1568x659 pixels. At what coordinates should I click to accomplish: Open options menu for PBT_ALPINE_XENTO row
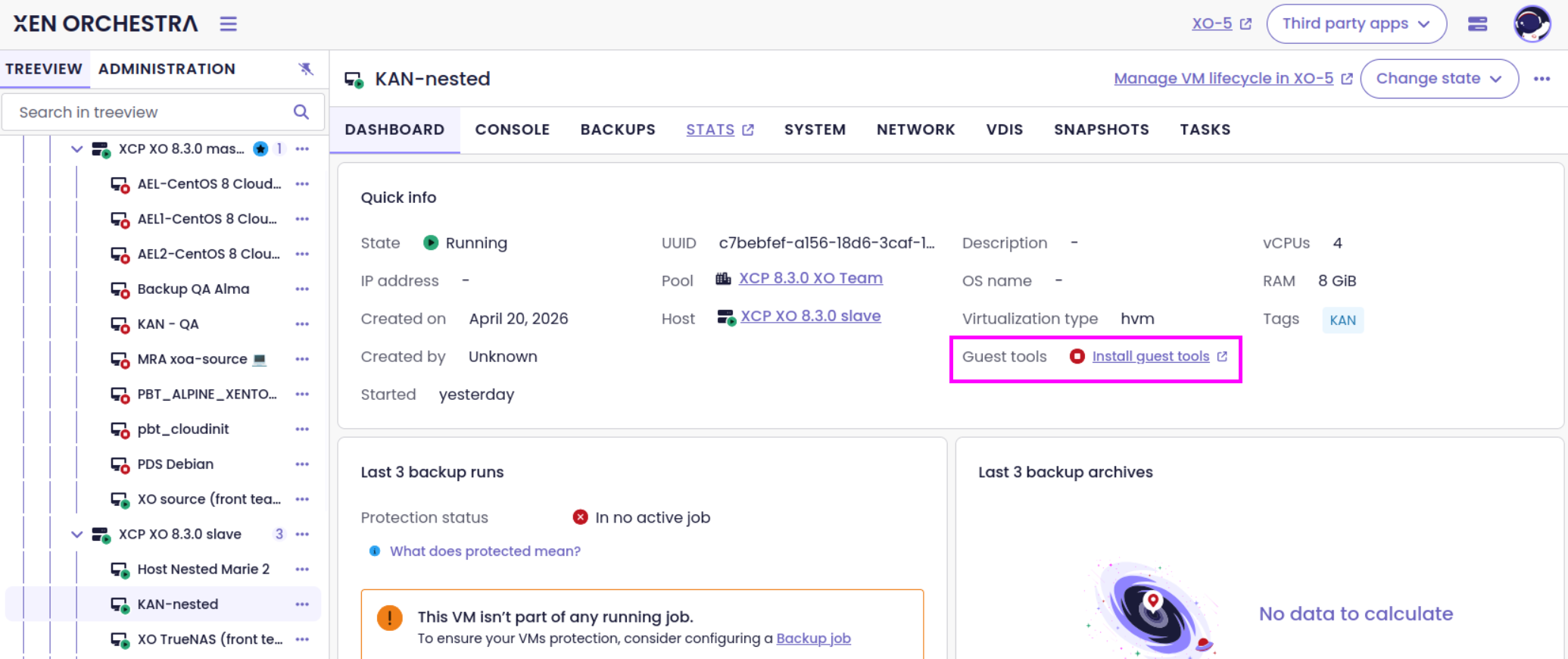(302, 394)
